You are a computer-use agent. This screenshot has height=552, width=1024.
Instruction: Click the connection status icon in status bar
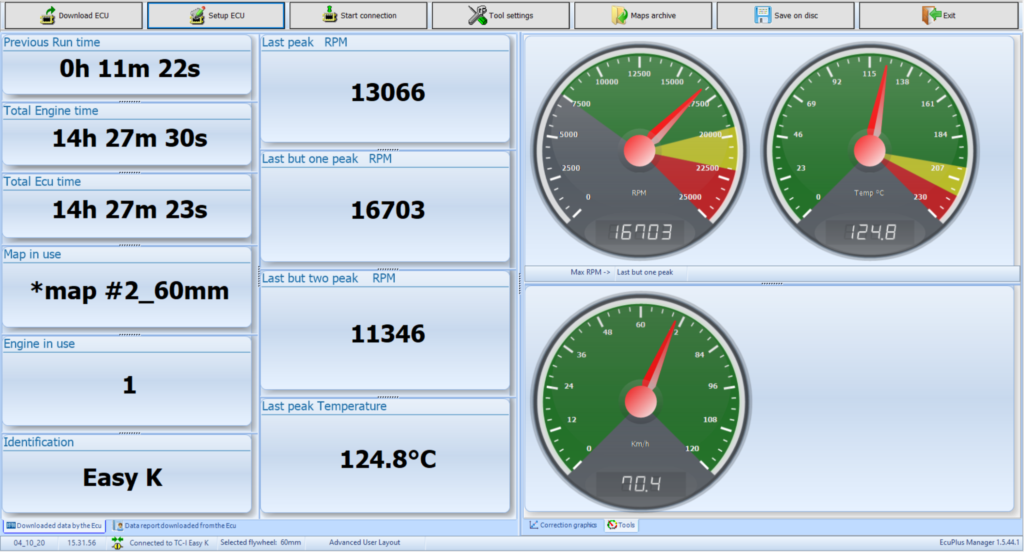[117, 543]
